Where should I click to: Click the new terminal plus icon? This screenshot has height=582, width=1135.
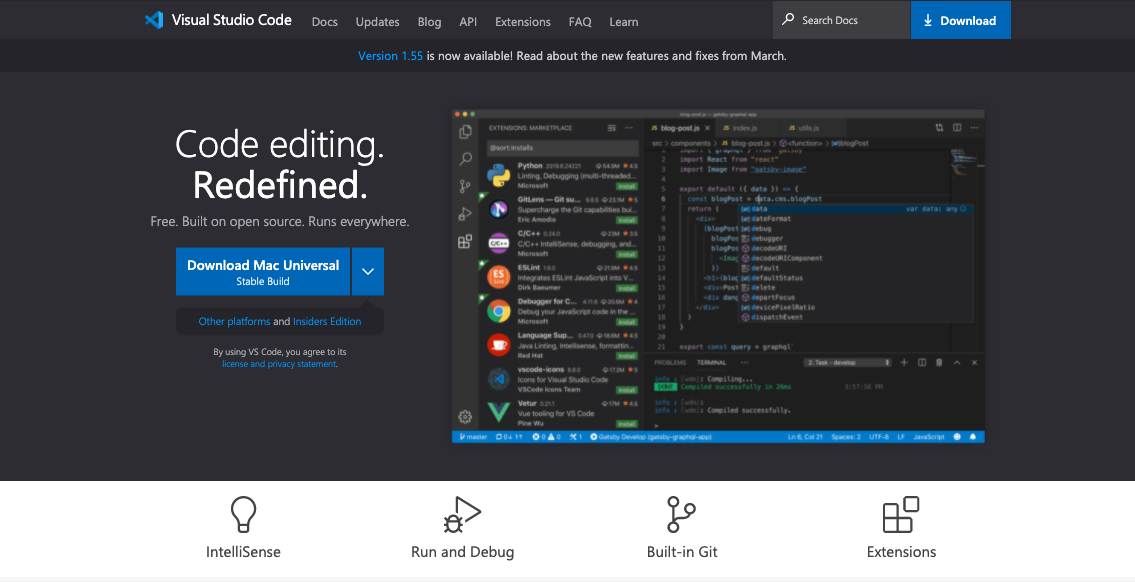[x=904, y=363]
